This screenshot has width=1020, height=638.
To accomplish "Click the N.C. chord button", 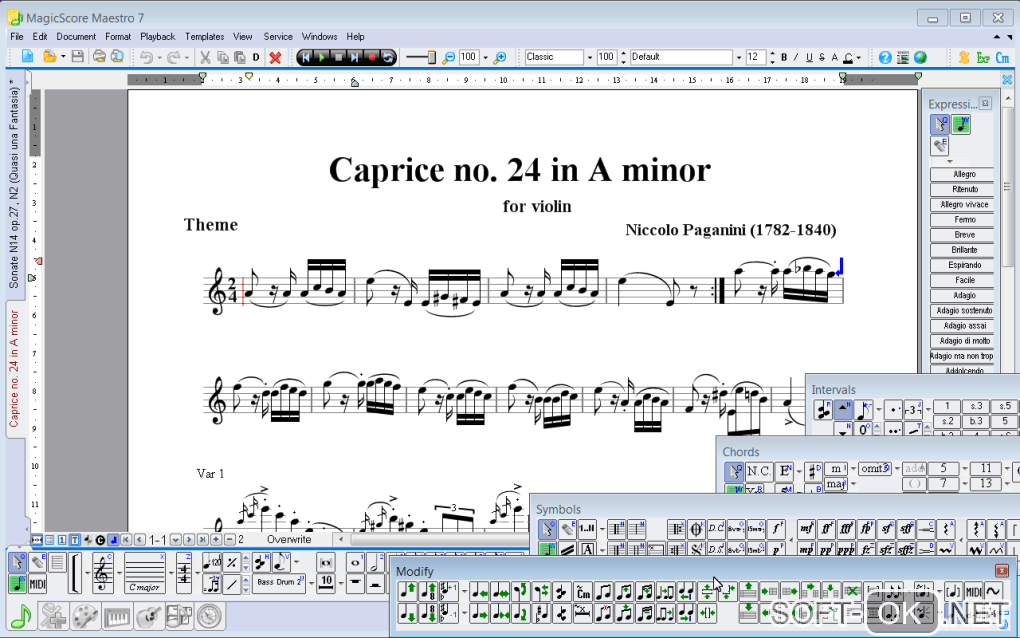I will point(759,470).
